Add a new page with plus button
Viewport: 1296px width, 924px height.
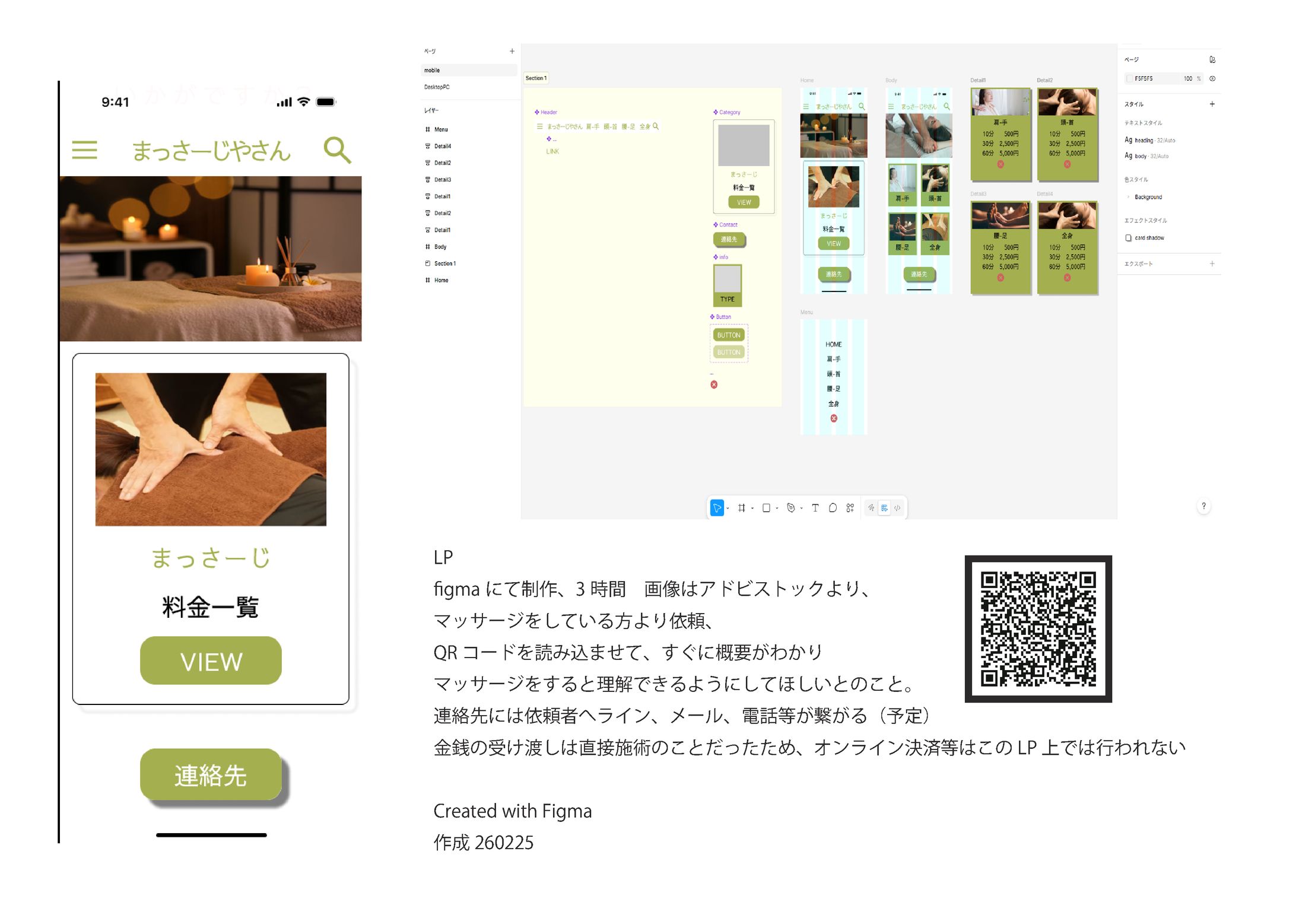[512, 51]
